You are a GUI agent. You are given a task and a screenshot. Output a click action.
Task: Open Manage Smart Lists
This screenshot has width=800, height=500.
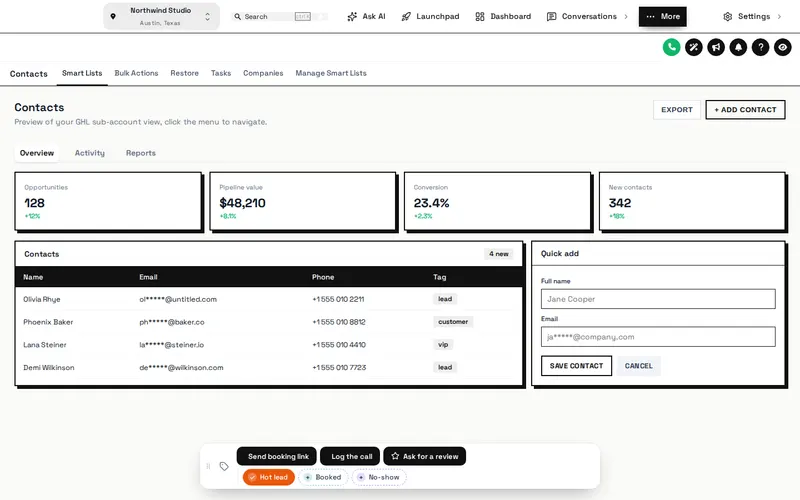point(331,73)
